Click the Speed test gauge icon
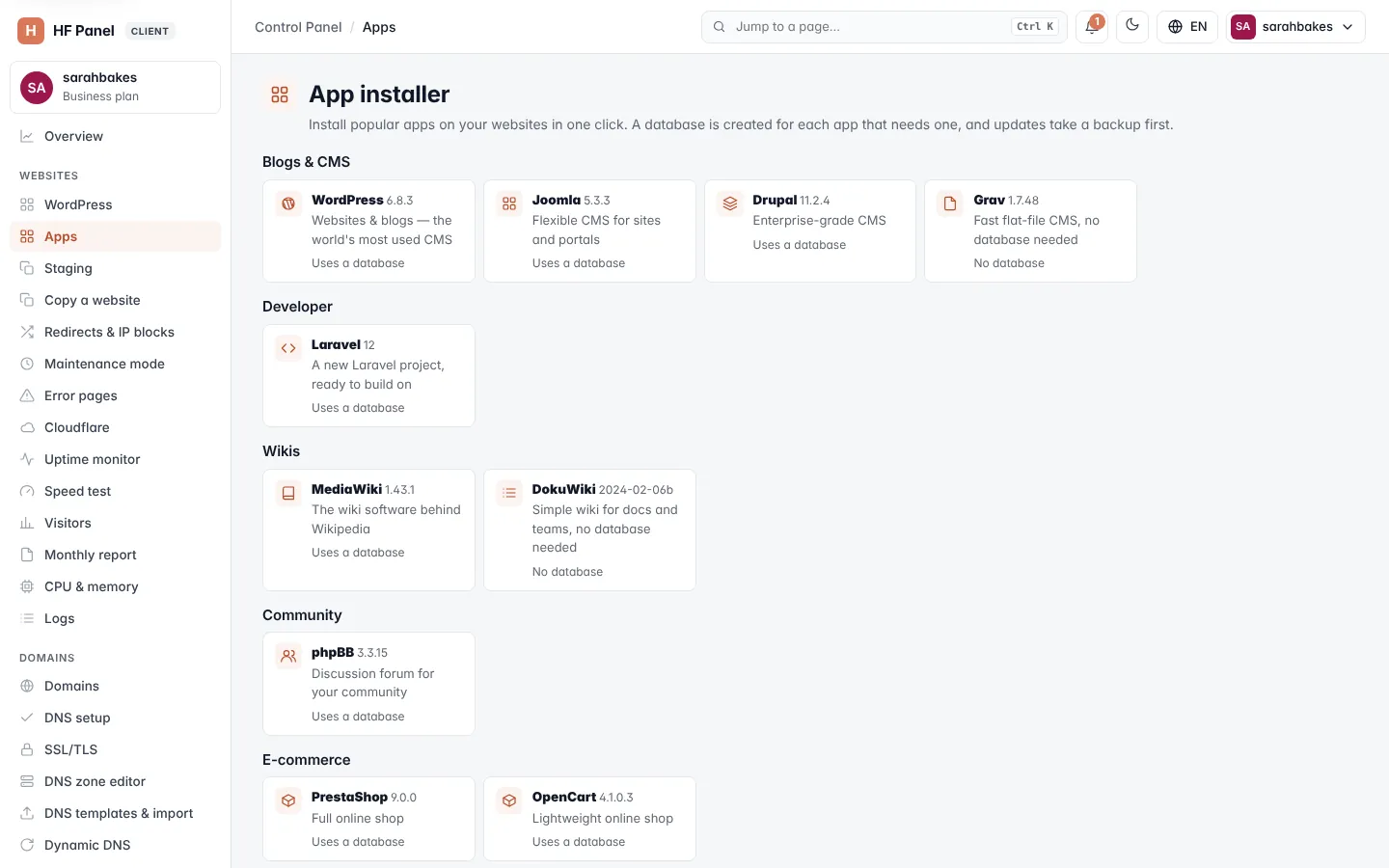 pos(27,491)
